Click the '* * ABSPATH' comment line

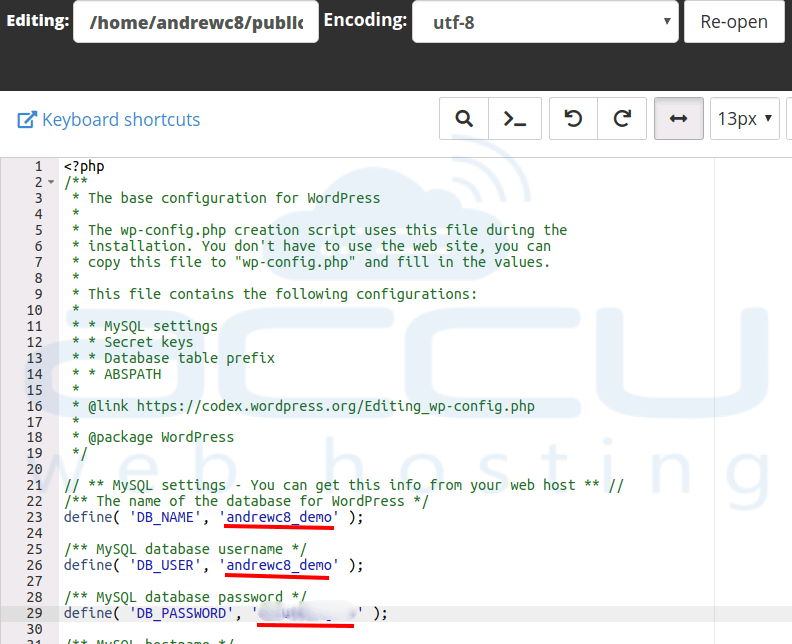click(x=117, y=374)
